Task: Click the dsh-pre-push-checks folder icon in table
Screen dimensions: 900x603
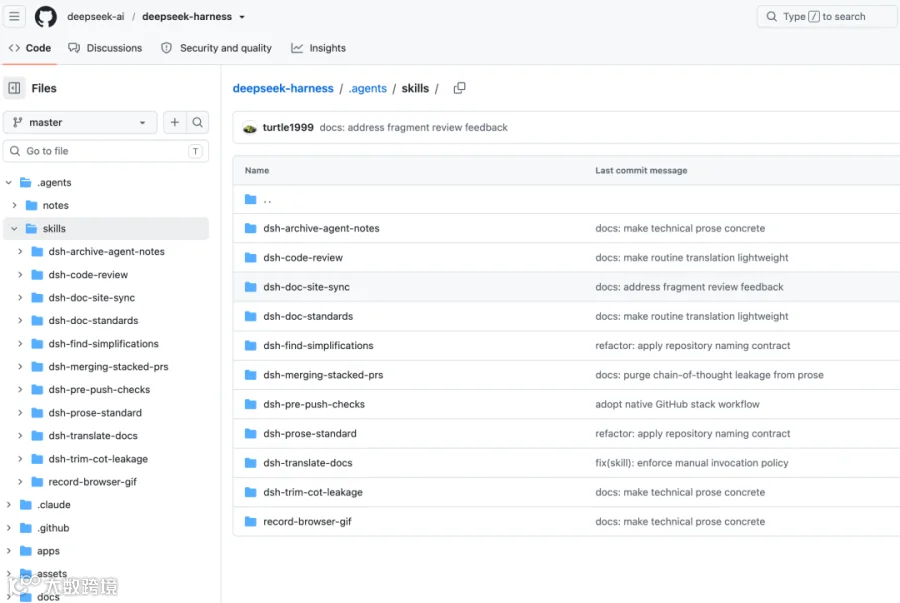Action: pyautogui.click(x=250, y=404)
